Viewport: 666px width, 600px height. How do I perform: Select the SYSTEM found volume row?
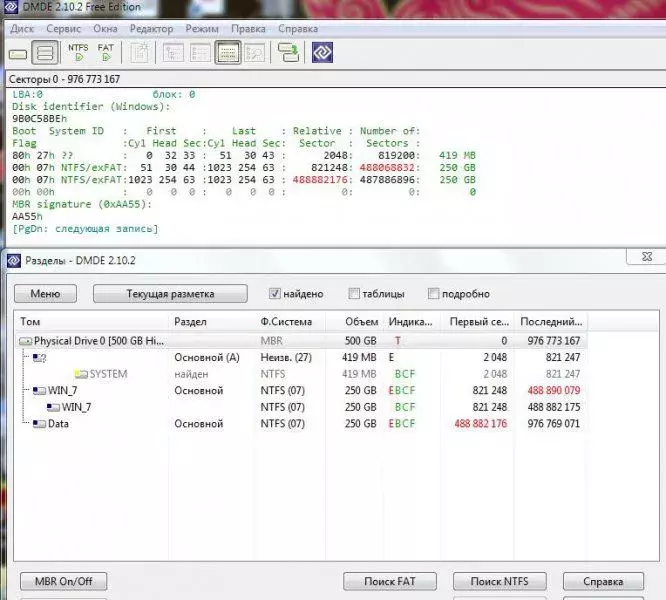tap(302, 374)
